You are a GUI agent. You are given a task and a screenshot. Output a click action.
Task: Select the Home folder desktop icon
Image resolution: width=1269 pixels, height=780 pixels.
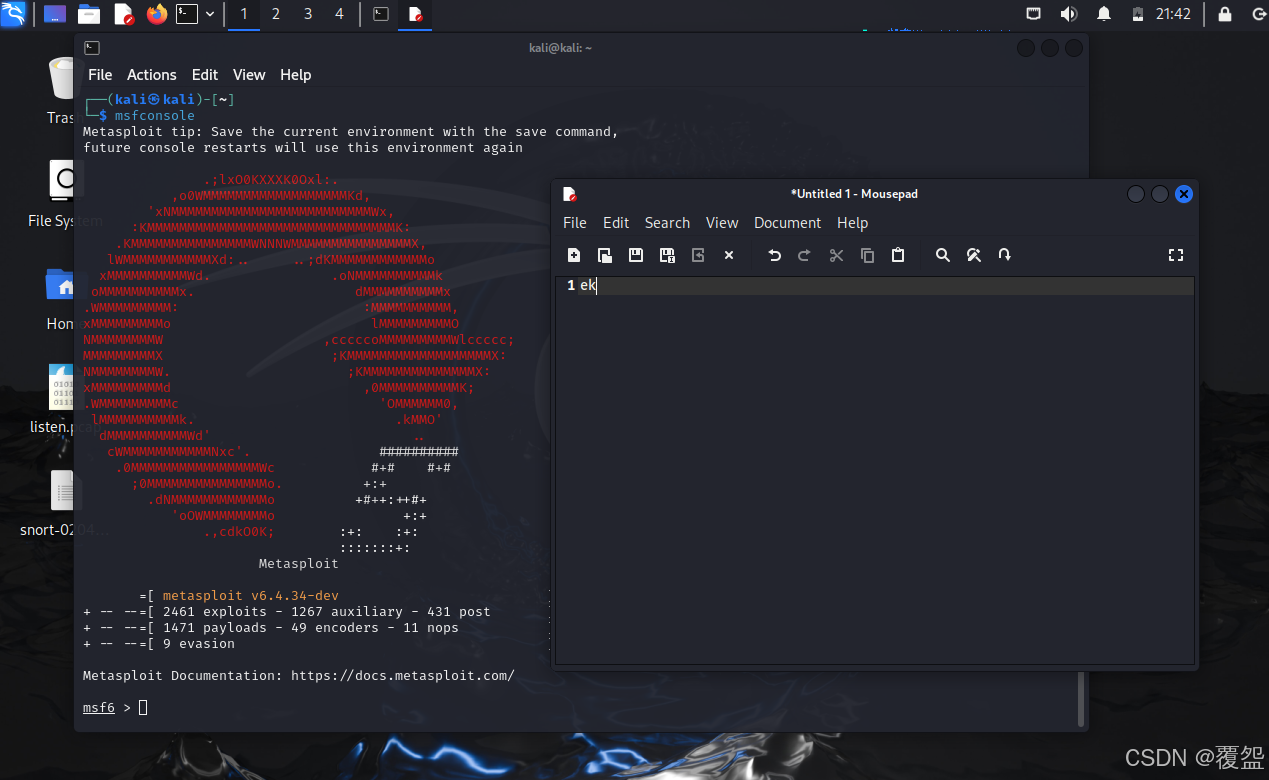coord(61,297)
